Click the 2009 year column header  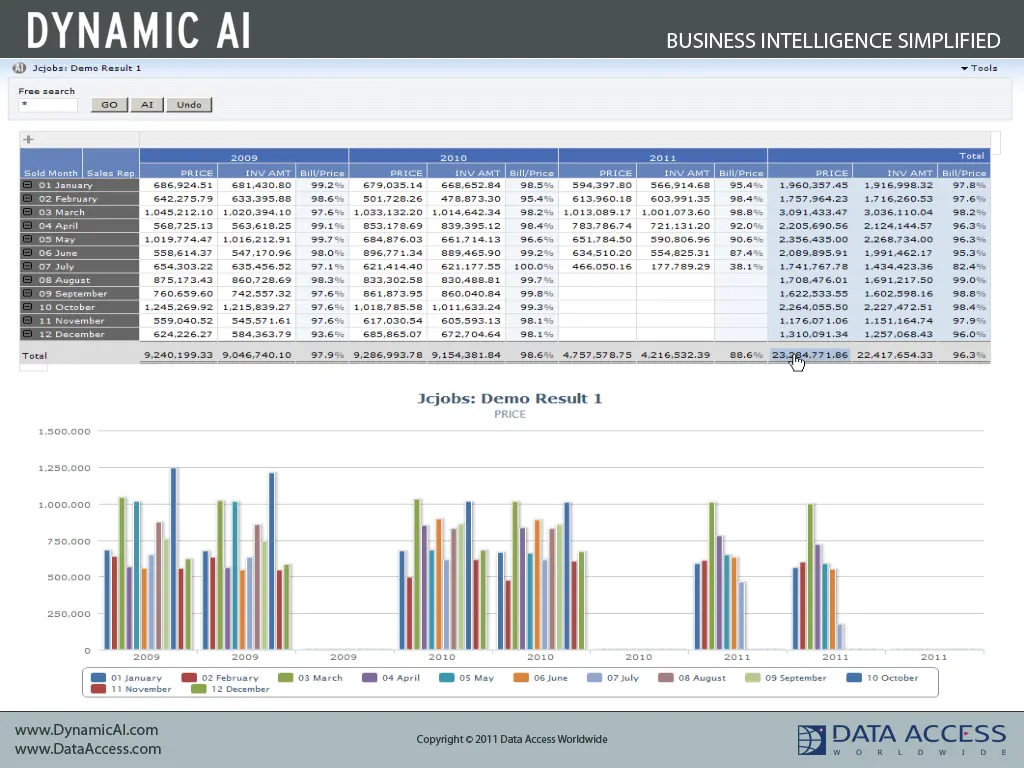[244, 157]
